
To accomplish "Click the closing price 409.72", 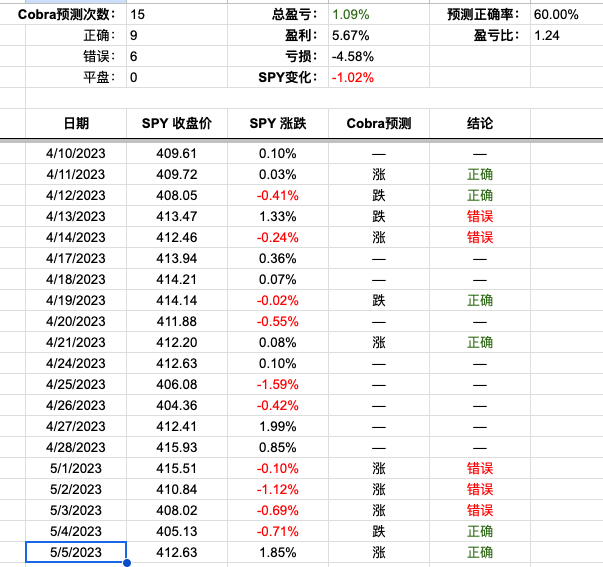I will 177,174.
